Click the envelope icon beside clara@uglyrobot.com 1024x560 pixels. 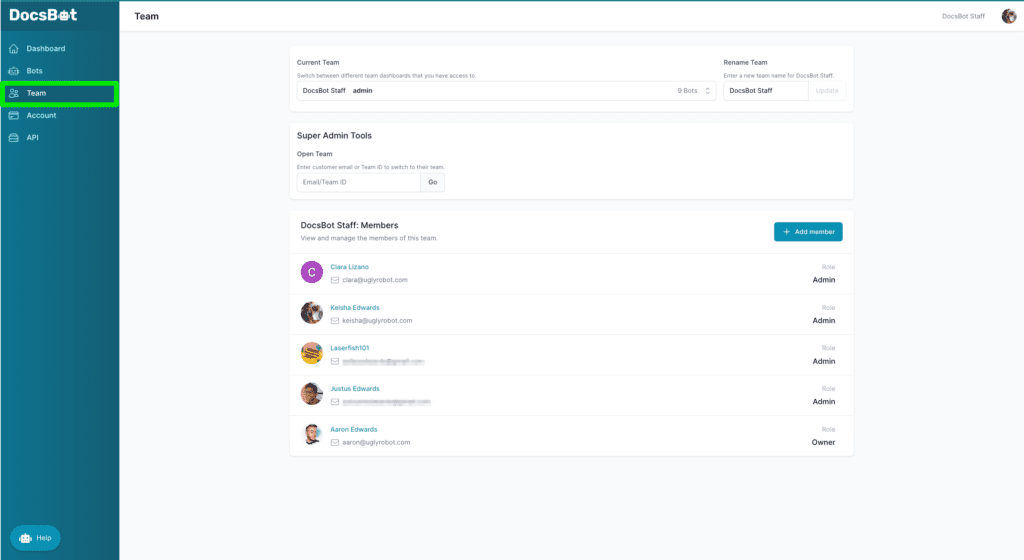click(335, 280)
